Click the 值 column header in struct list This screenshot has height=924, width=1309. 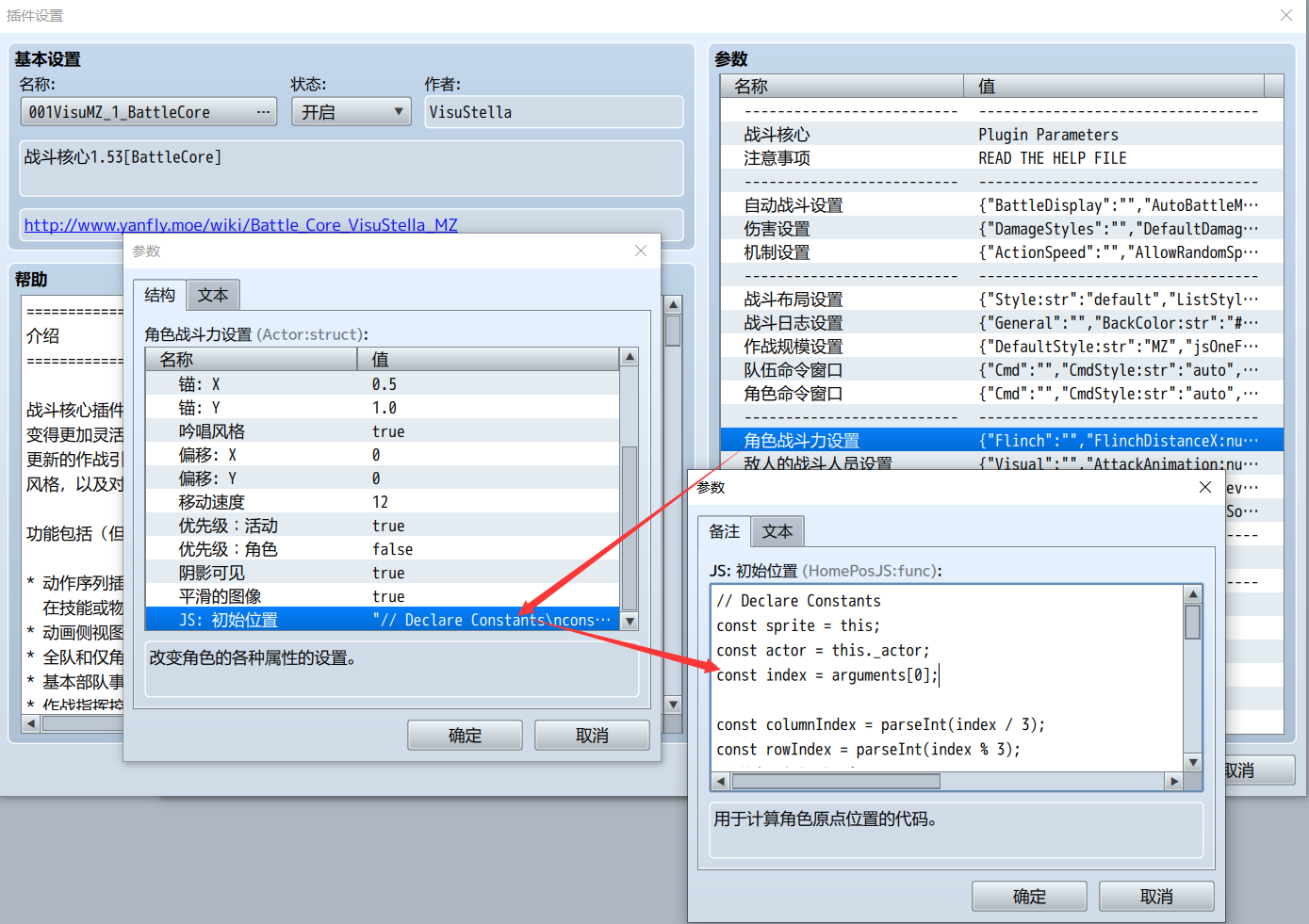(x=488, y=359)
